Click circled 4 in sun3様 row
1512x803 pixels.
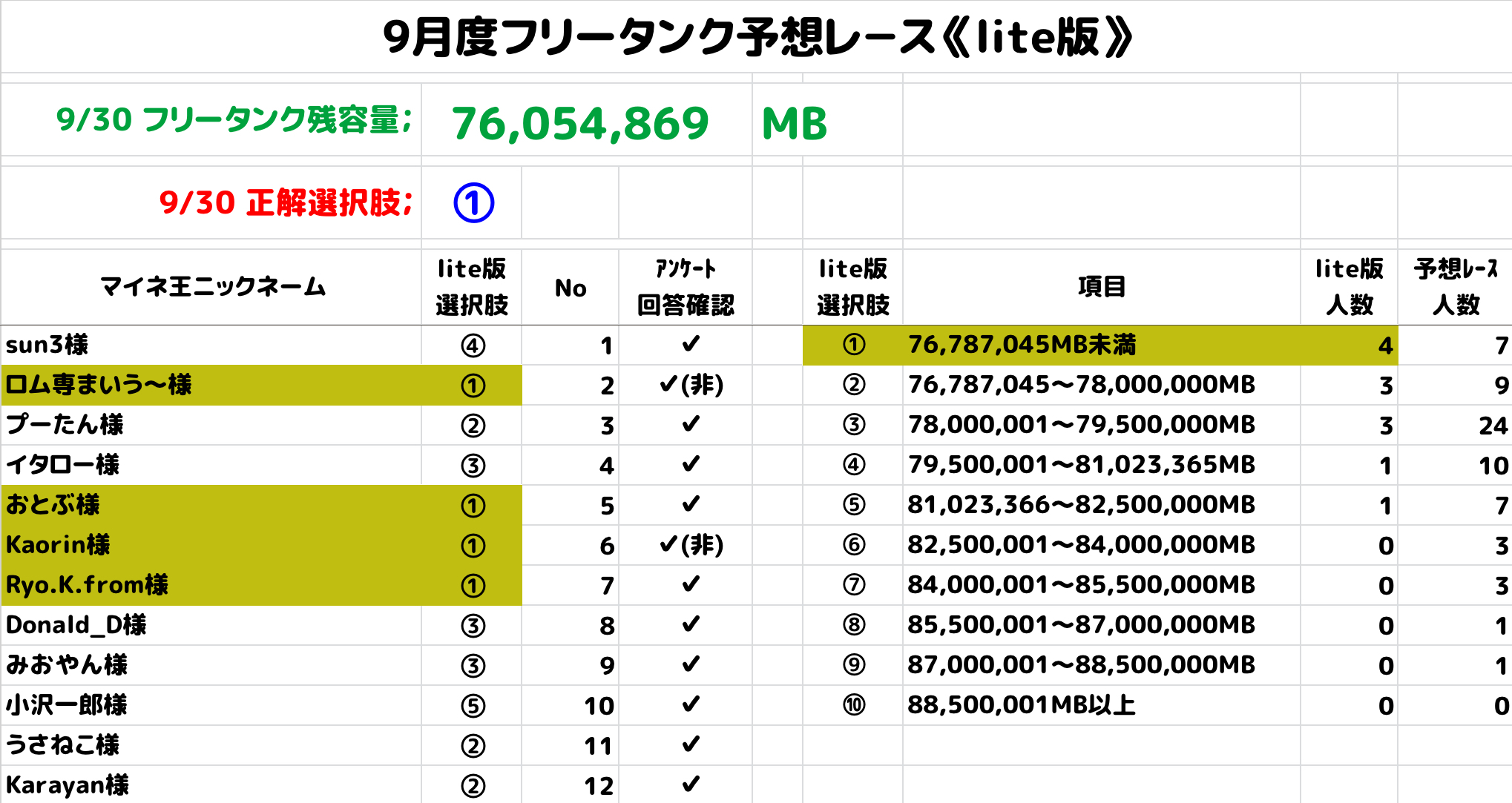pos(473,346)
